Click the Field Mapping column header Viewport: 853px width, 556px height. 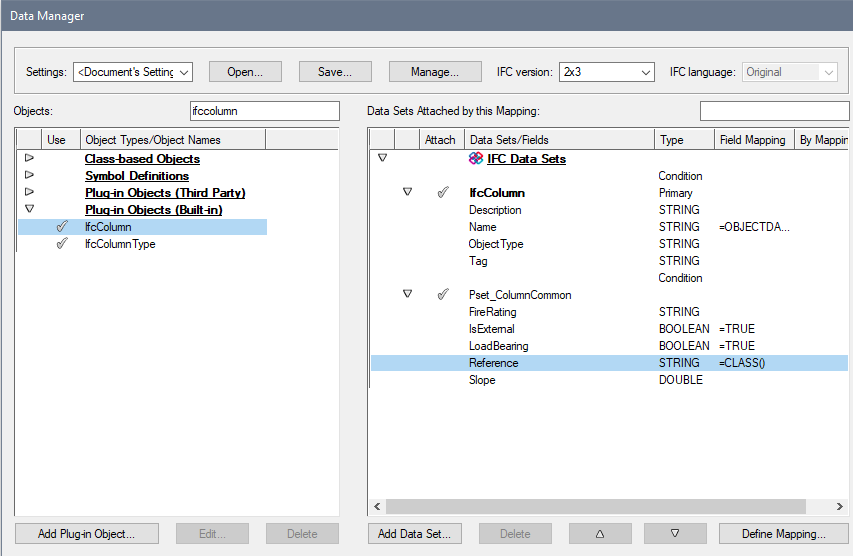click(x=753, y=140)
